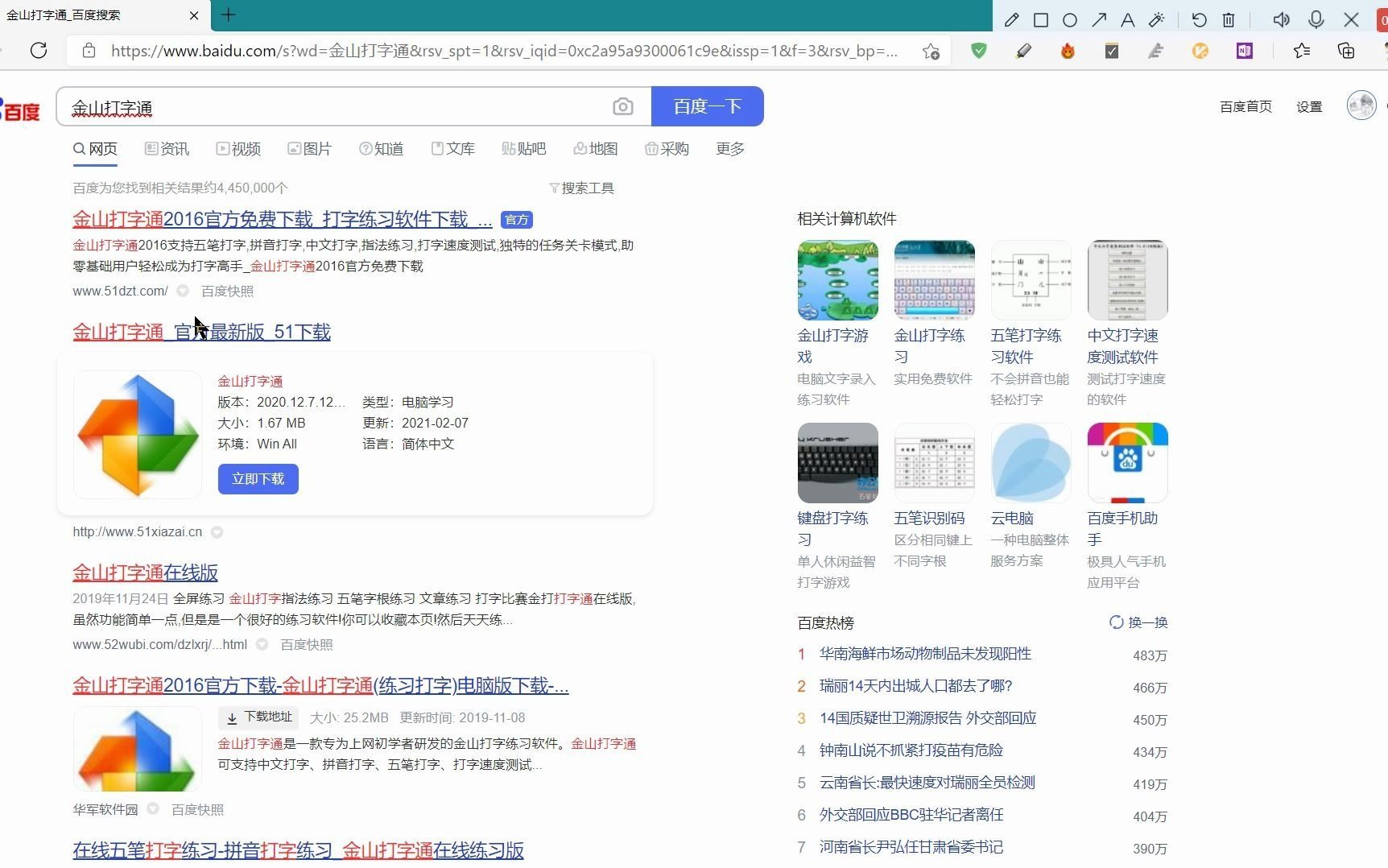Toggle system speaker audio recording
This screenshot has width=1388, height=868.
1282,20
